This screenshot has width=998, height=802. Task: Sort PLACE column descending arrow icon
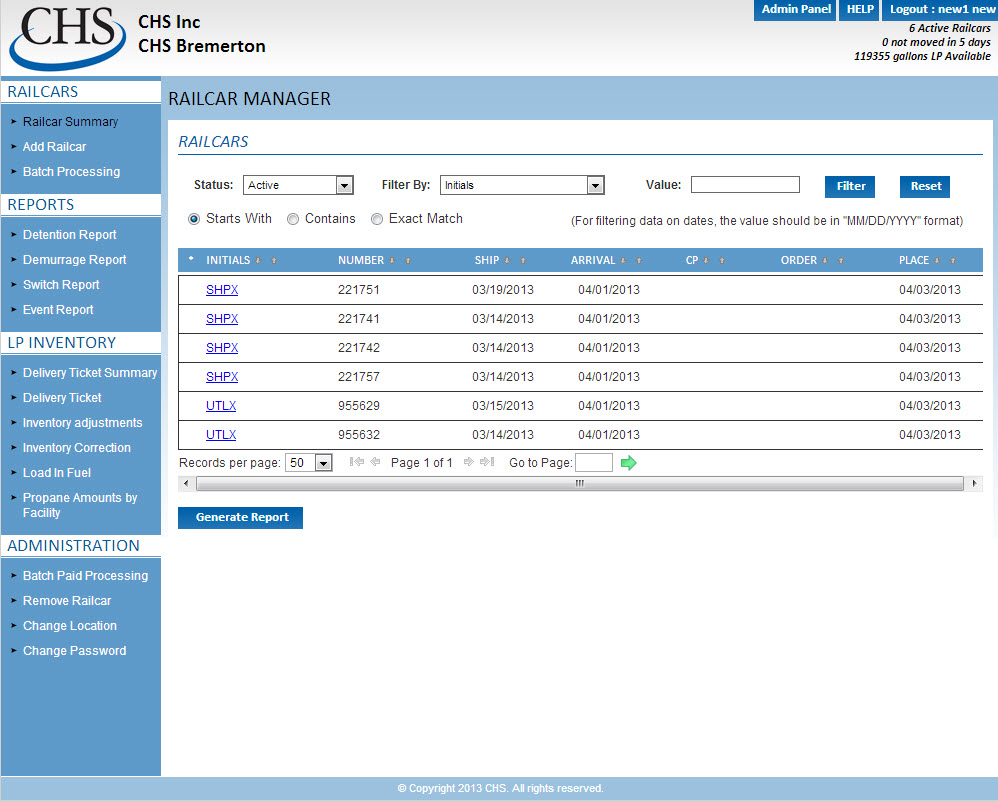coord(937,260)
